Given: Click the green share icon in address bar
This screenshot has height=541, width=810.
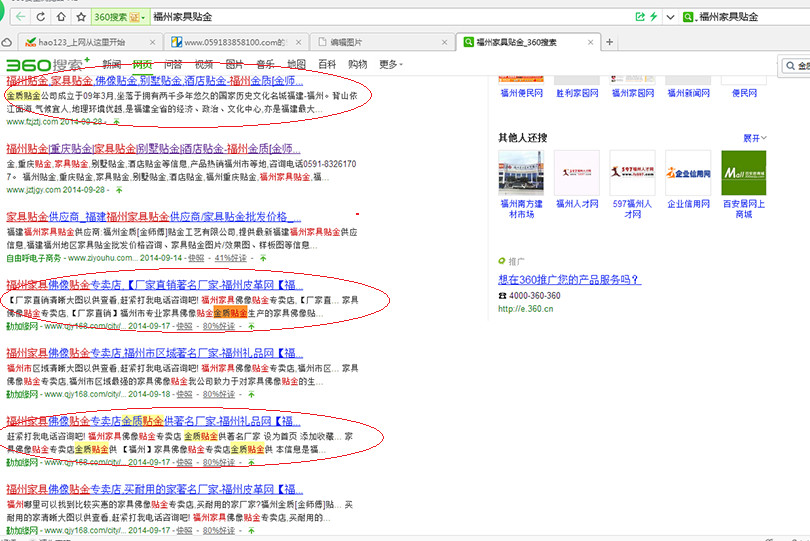Looking at the screenshot, I should 640,17.
